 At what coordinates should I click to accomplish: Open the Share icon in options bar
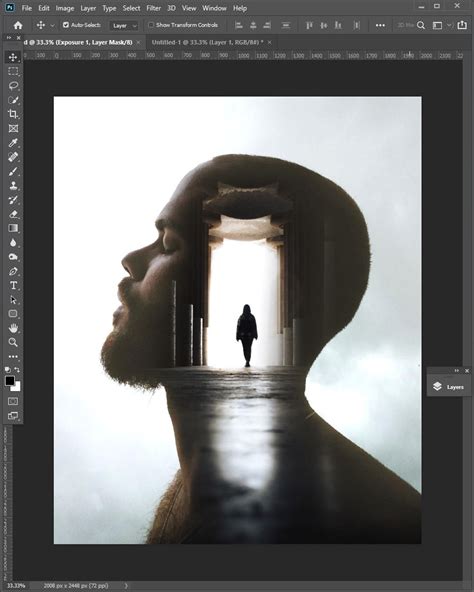[462, 25]
